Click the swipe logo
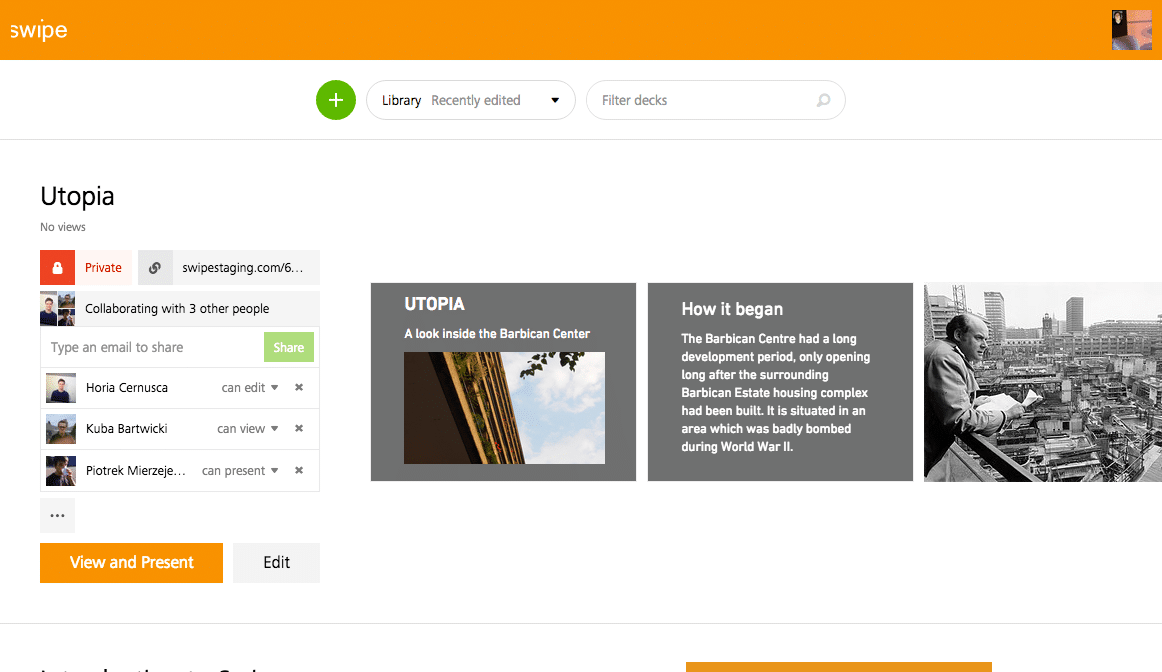The width and height of the screenshot is (1162, 672). tap(39, 30)
